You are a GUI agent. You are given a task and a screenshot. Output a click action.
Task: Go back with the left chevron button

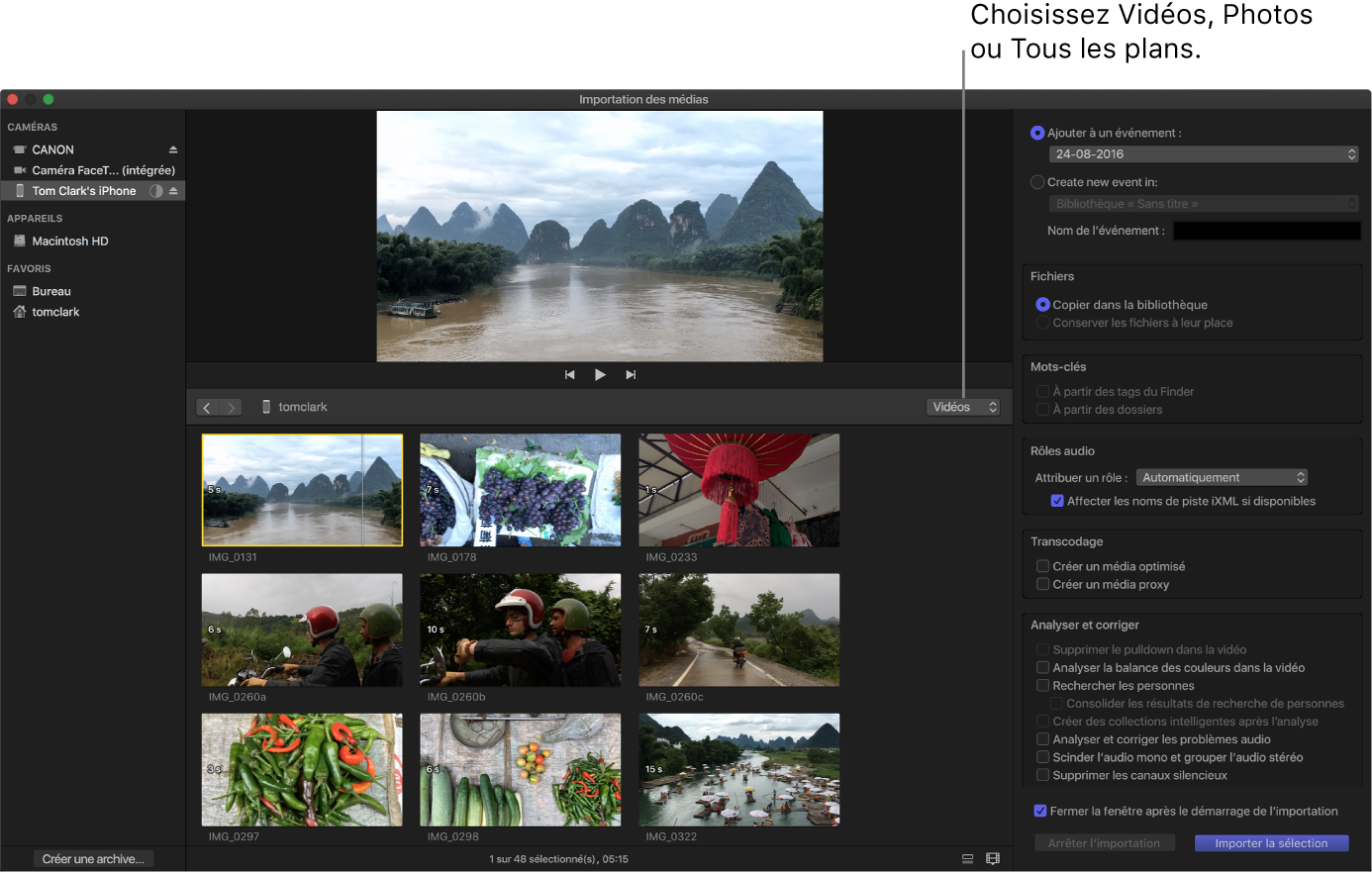207,408
